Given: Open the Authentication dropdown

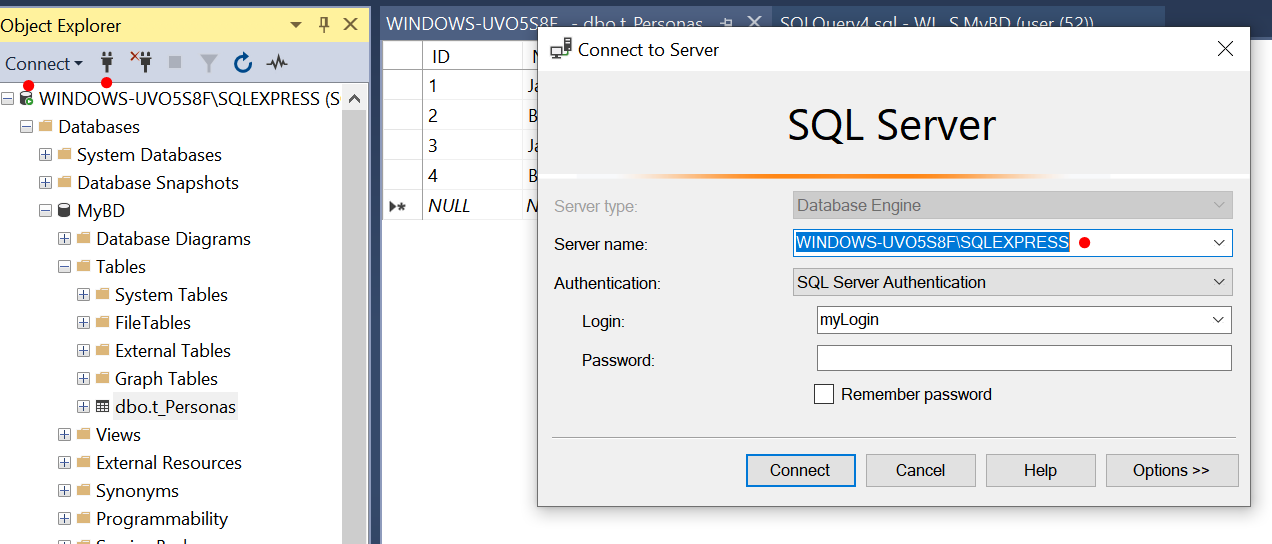Looking at the screenshot, I should coord(1012,282).
